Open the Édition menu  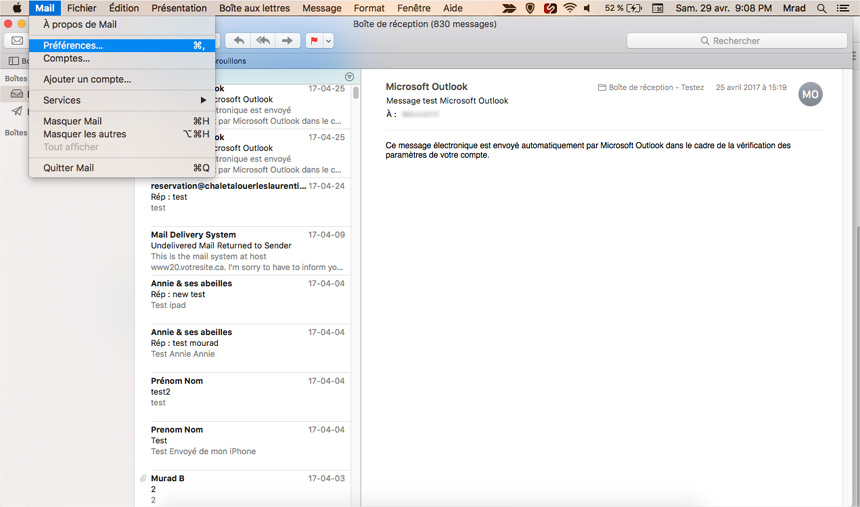124,8
